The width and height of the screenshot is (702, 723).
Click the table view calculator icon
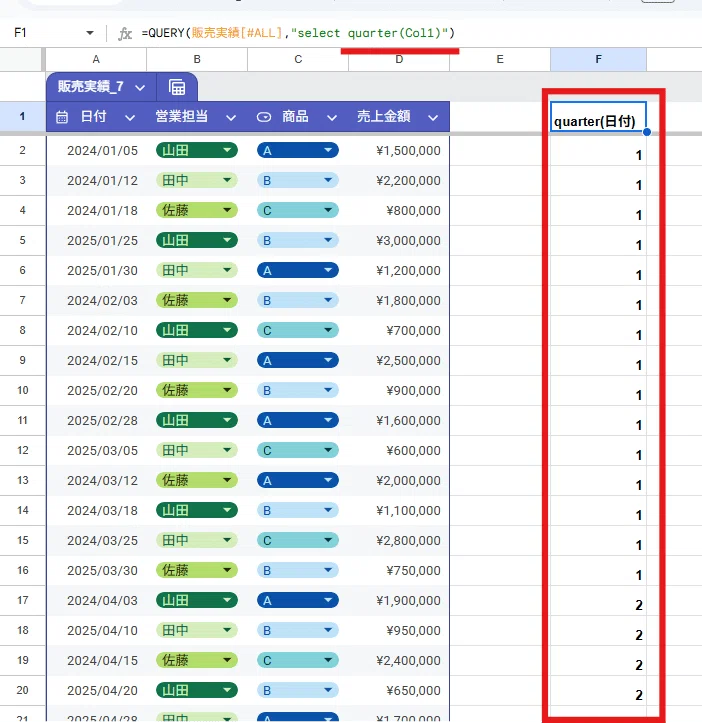177,87
